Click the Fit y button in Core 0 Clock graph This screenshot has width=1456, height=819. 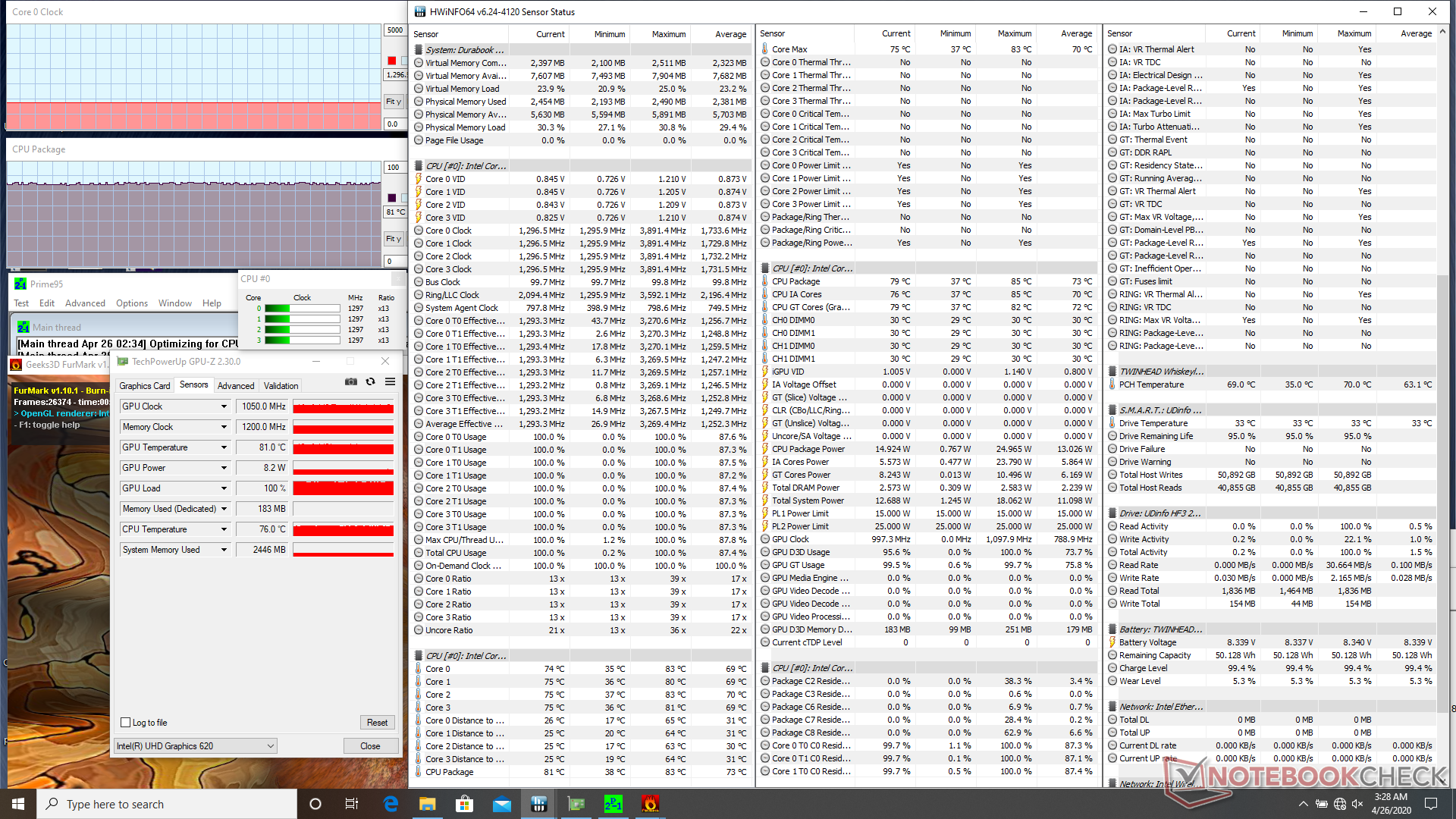tap(394, 102)
